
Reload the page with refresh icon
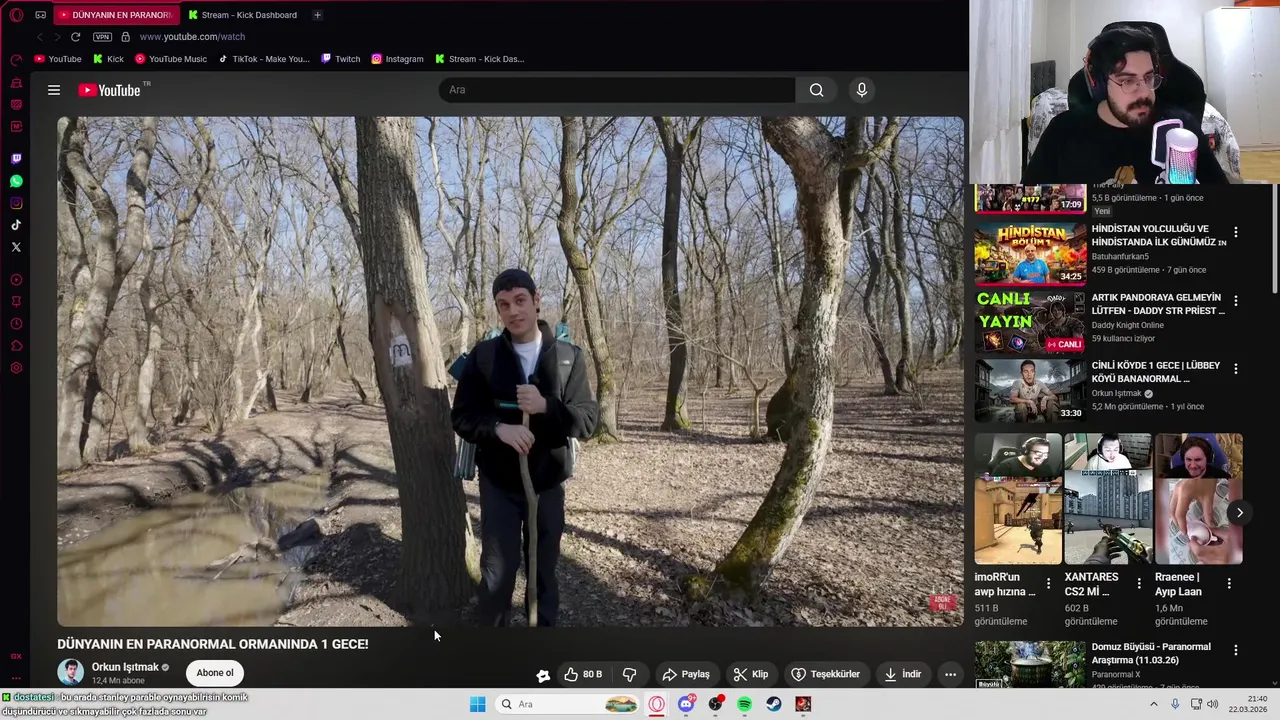[75, 37]
